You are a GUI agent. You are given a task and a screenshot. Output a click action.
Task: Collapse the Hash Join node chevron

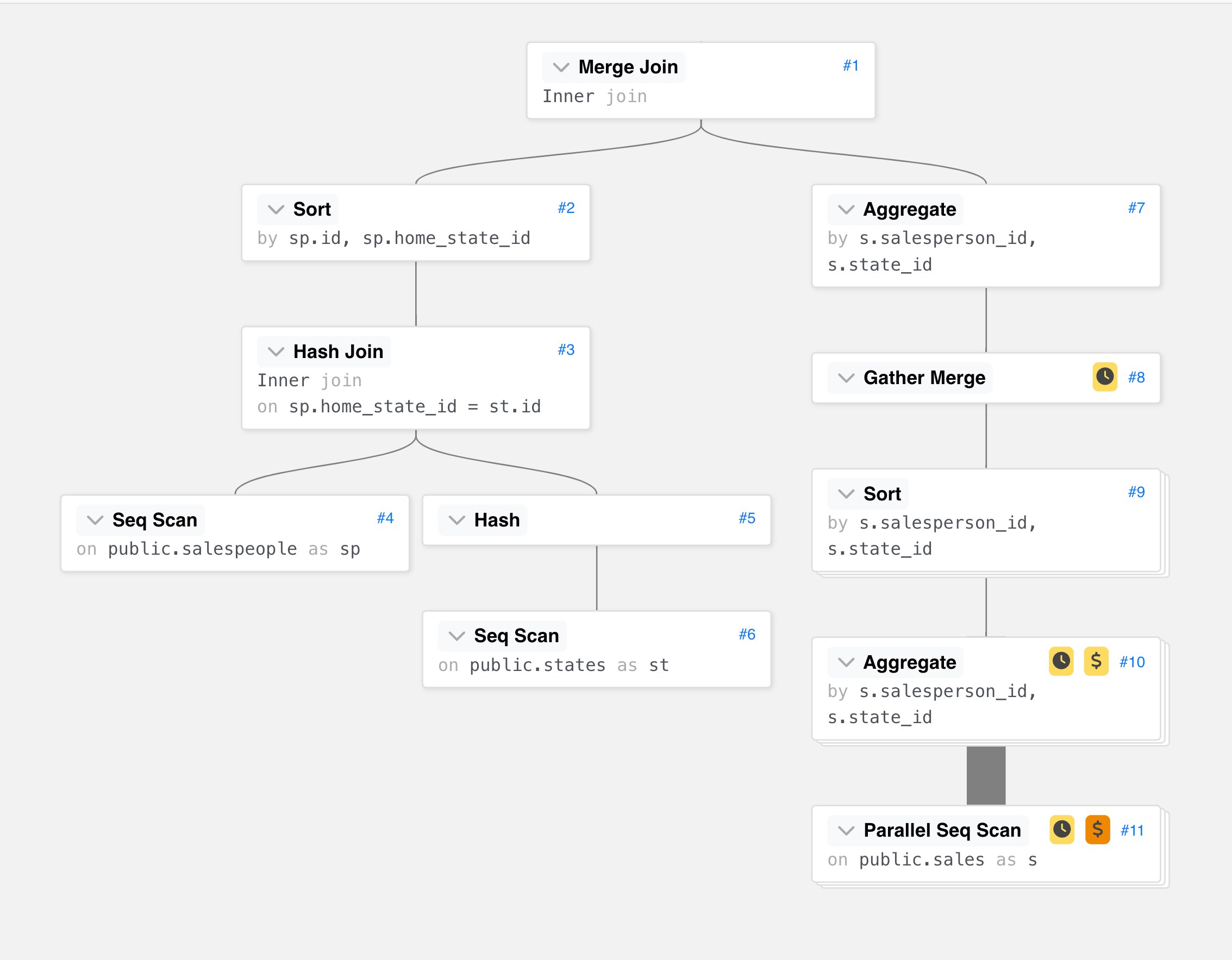pos(276,352)
